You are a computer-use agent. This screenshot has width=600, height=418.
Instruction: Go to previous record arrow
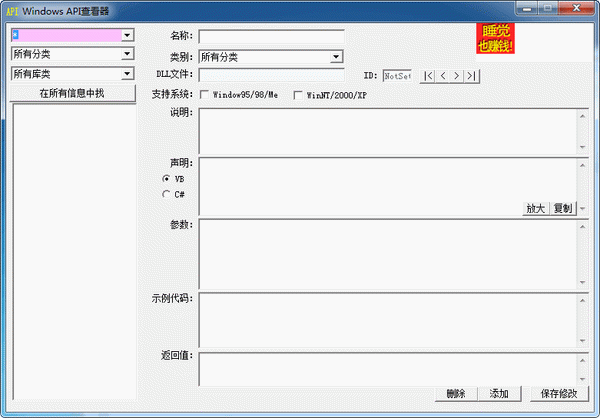(x=442, y=76)
